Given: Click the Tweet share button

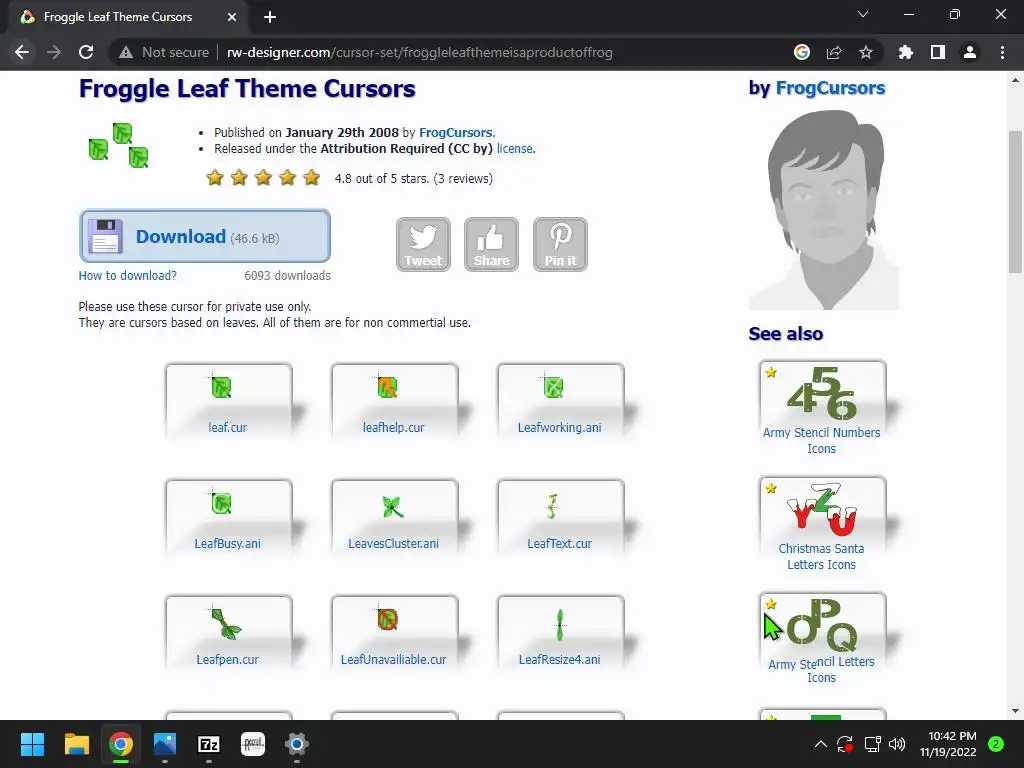Looking at the screenshot, I should tap(423, 244).
